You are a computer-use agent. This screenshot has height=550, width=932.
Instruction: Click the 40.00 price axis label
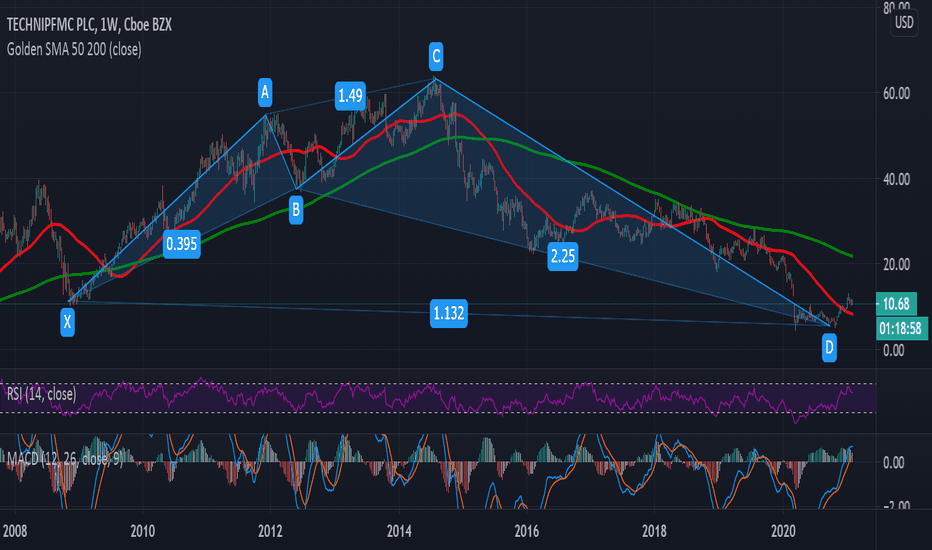click(x=896, y=179)
